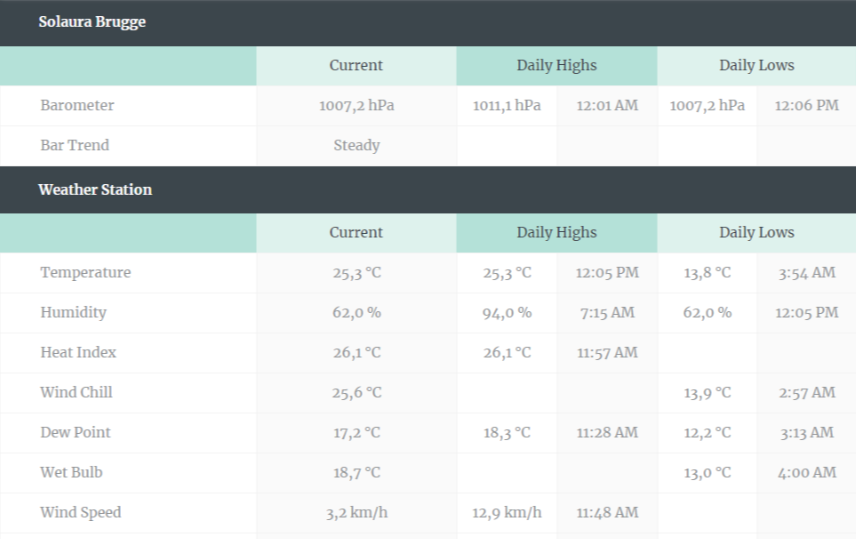Click the Current column header under Solaura Brugge
The height and width of the screenshot is (539, 856).
click(x=356, y=66)
